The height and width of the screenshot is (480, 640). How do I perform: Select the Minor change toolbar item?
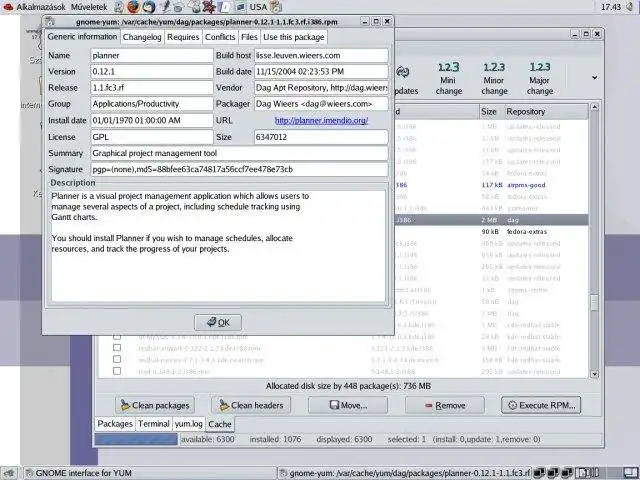point(494,78)
